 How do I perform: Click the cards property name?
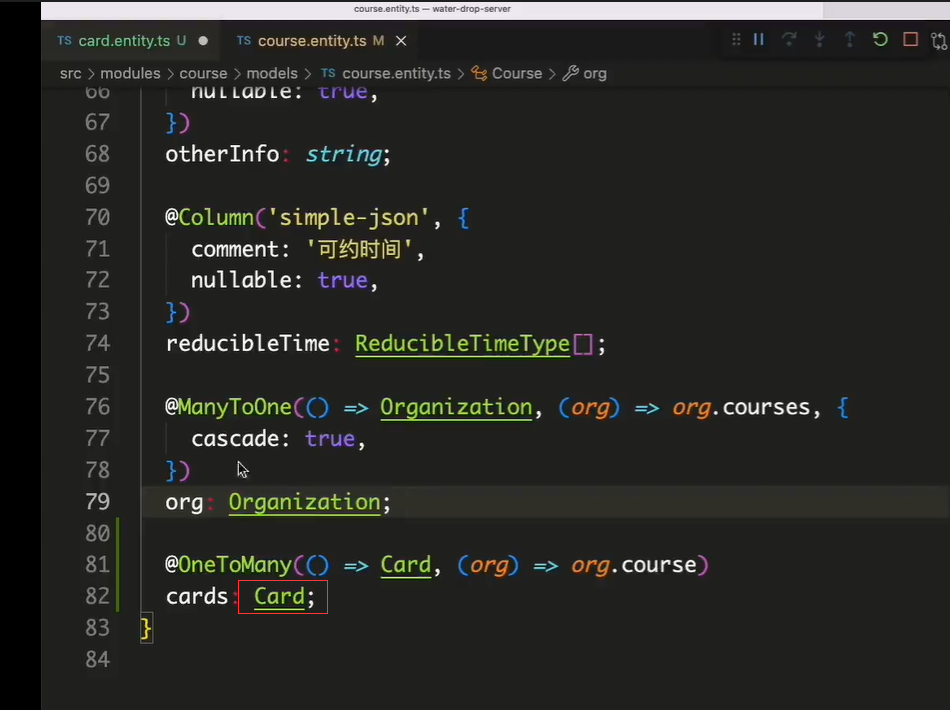coord(196,597)
